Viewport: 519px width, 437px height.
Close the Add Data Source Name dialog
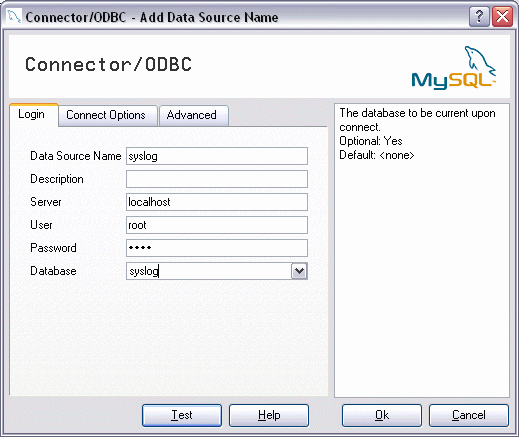tap(502, 16)
